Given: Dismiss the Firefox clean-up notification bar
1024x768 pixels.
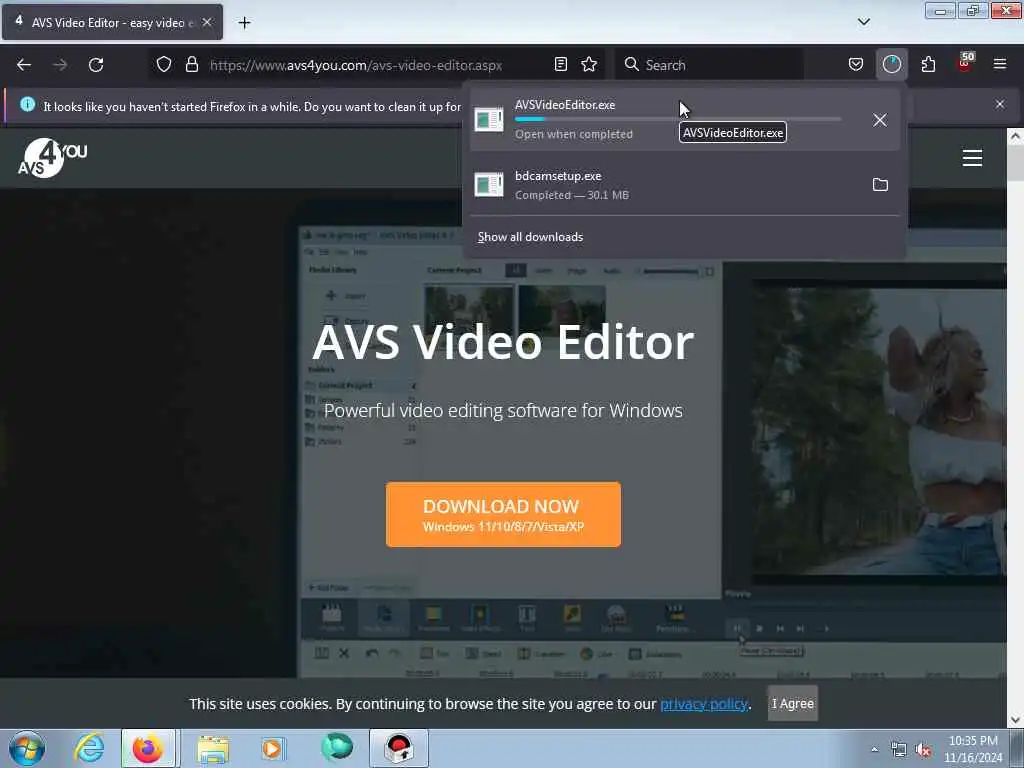Looking at the screenshot, I should pos(999,104).
